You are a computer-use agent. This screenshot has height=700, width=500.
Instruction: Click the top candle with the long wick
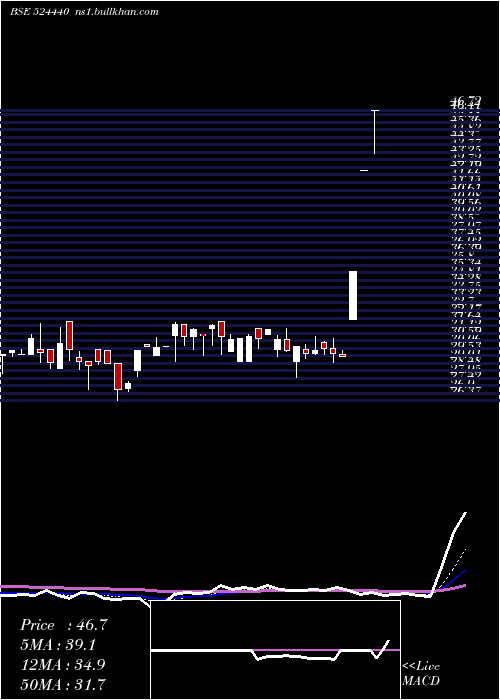pos(375,132)
